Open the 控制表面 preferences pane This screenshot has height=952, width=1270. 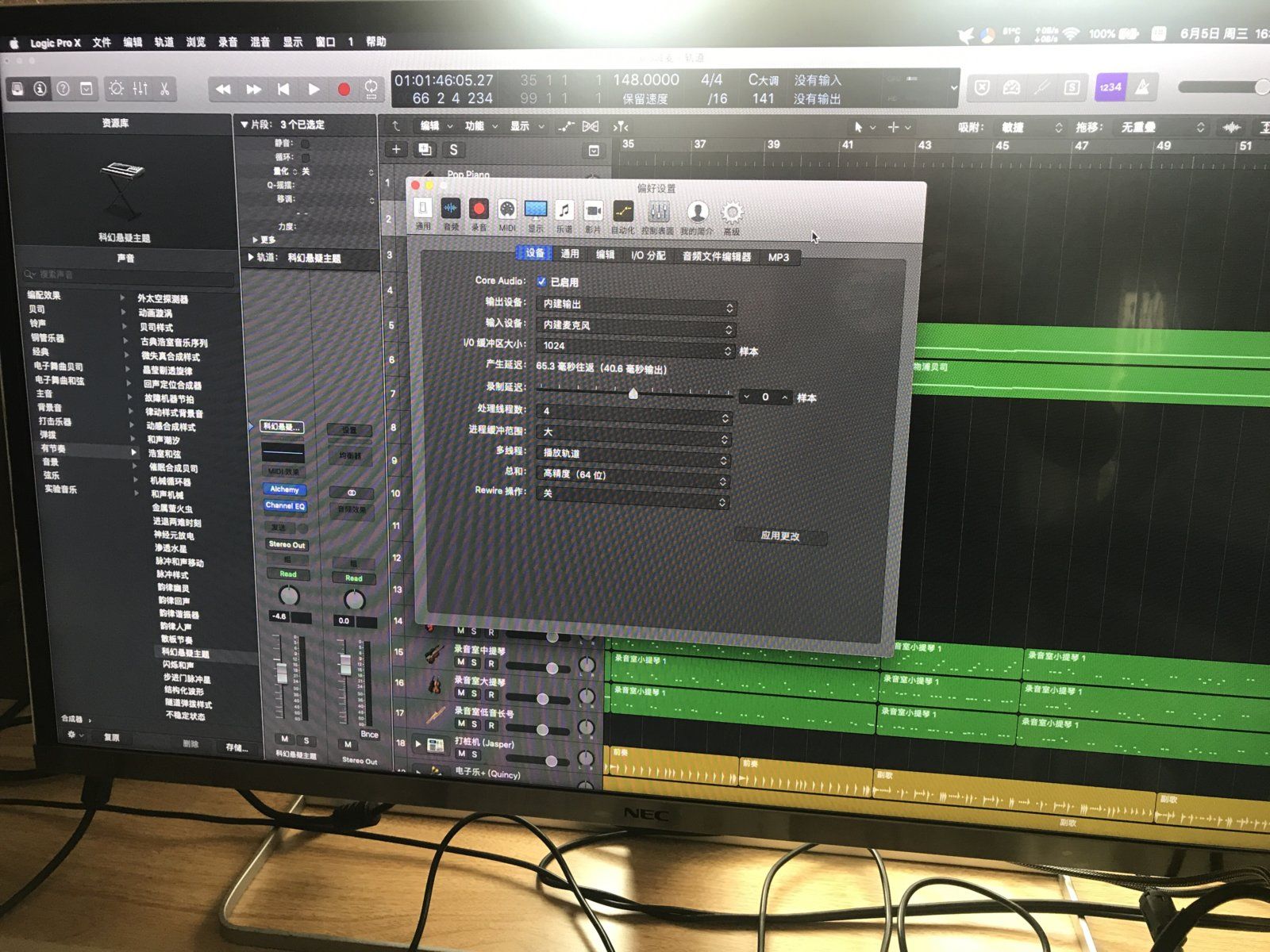[x=658, y=217]
